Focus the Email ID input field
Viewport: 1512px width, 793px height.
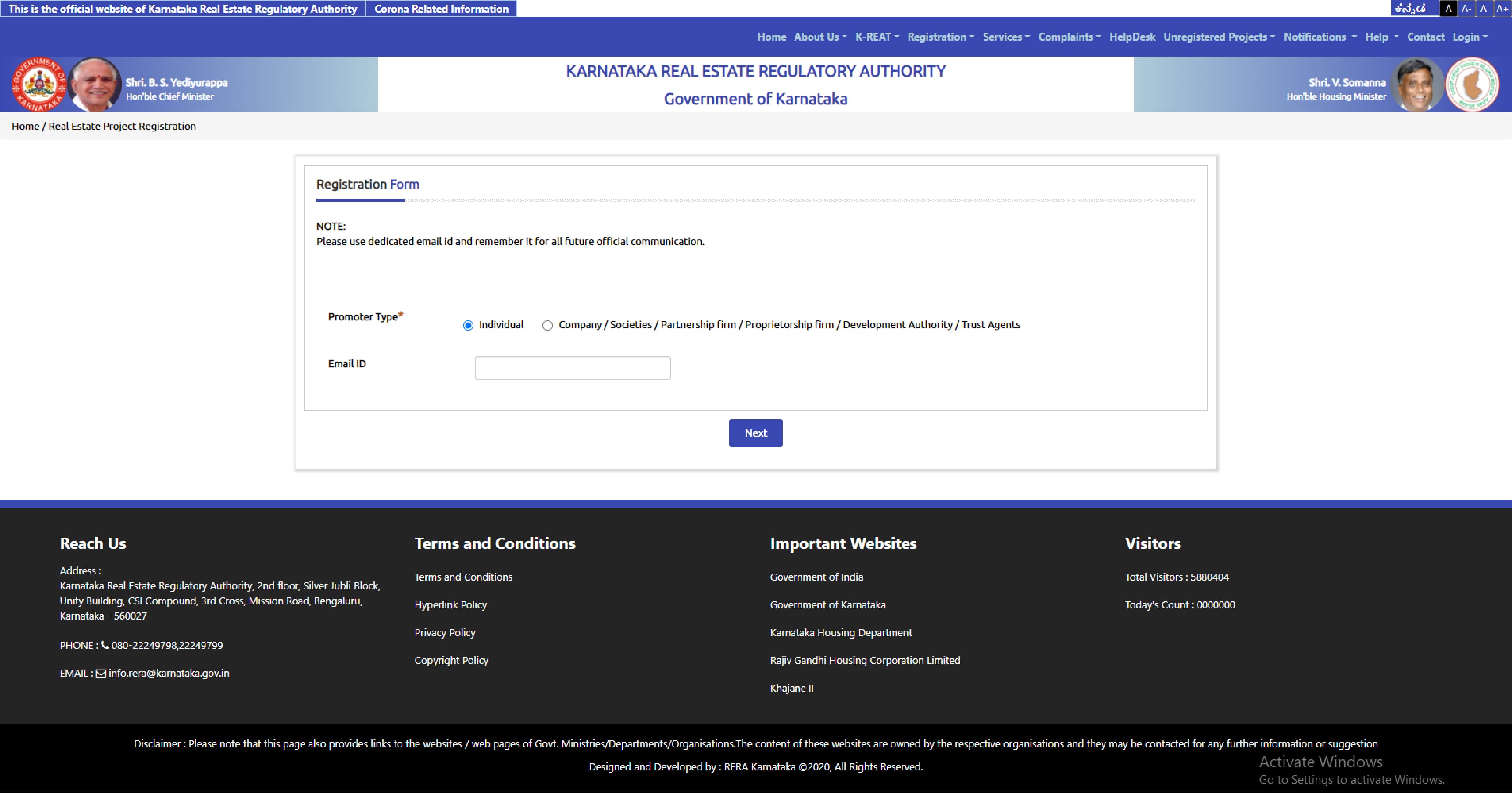pyautogui.click(x=572, y=368)
